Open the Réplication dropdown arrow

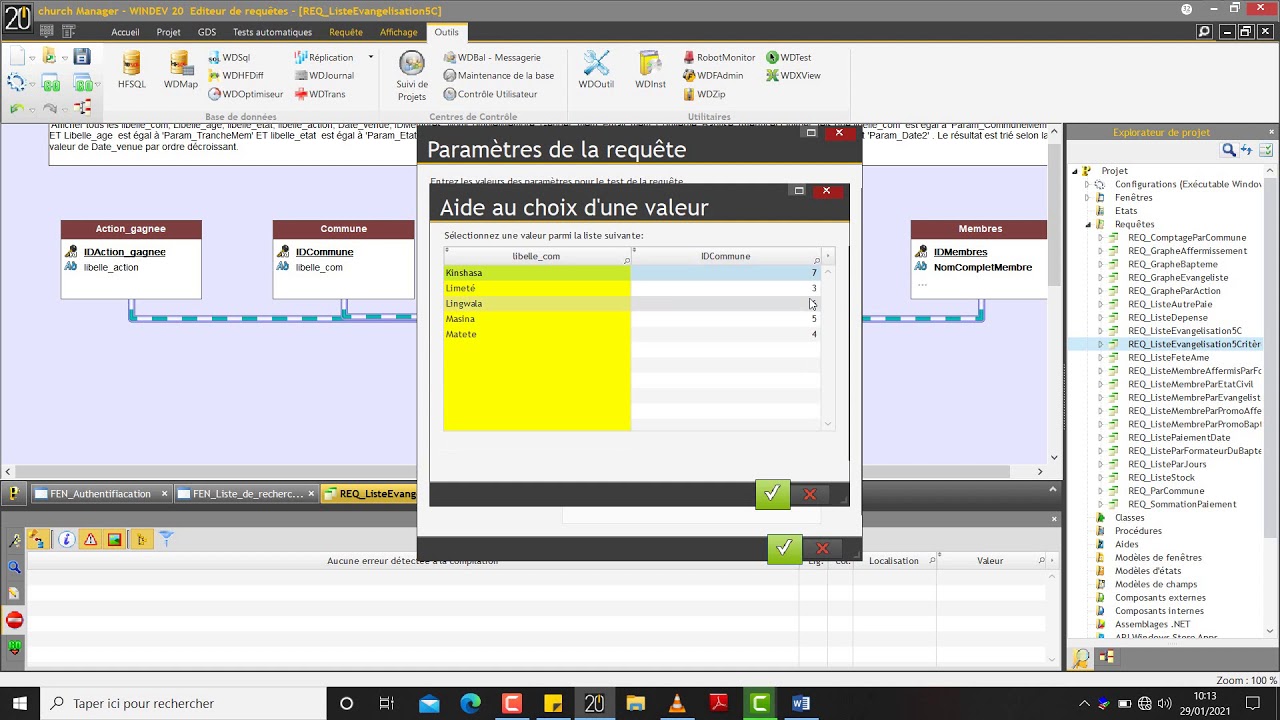[371, 58]
